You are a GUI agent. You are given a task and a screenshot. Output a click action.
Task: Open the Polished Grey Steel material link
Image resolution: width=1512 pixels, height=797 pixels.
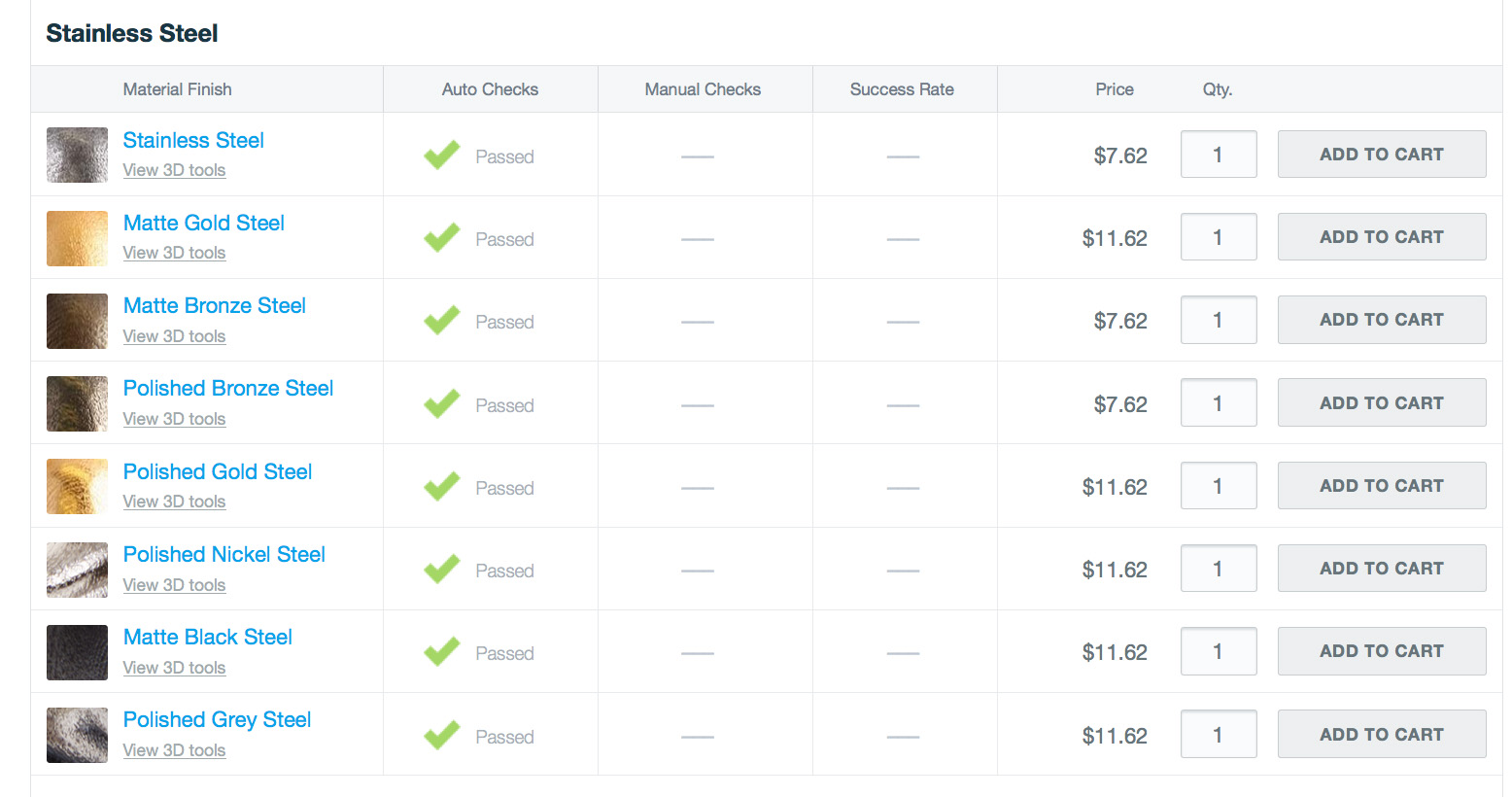(218, 719)
